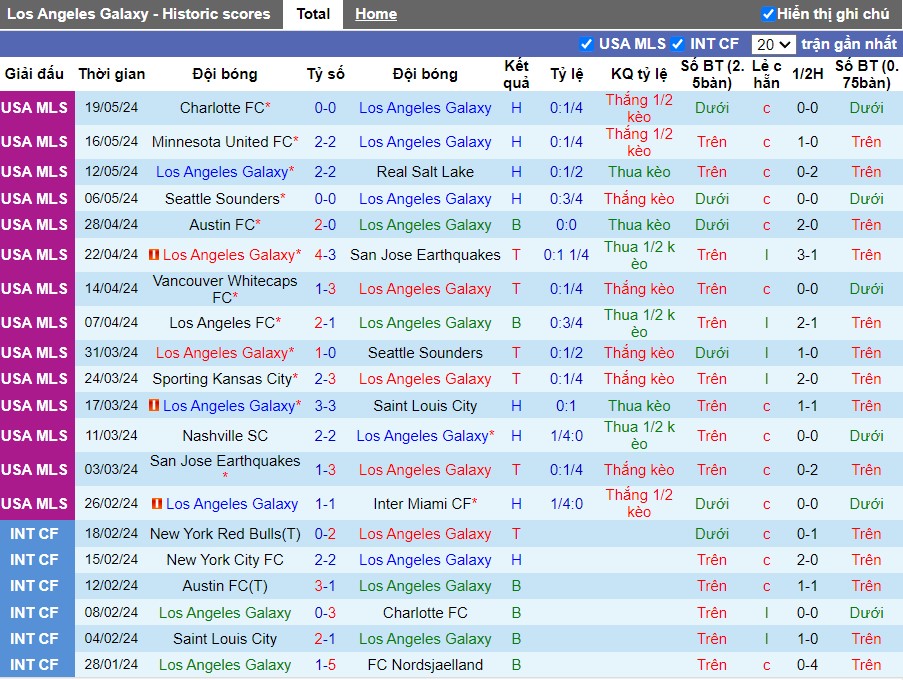Image resolution: width=903 pixels, height=680 pixels.
Task: Click red card icon on 17/03/24 row
Action: [154, 405]
